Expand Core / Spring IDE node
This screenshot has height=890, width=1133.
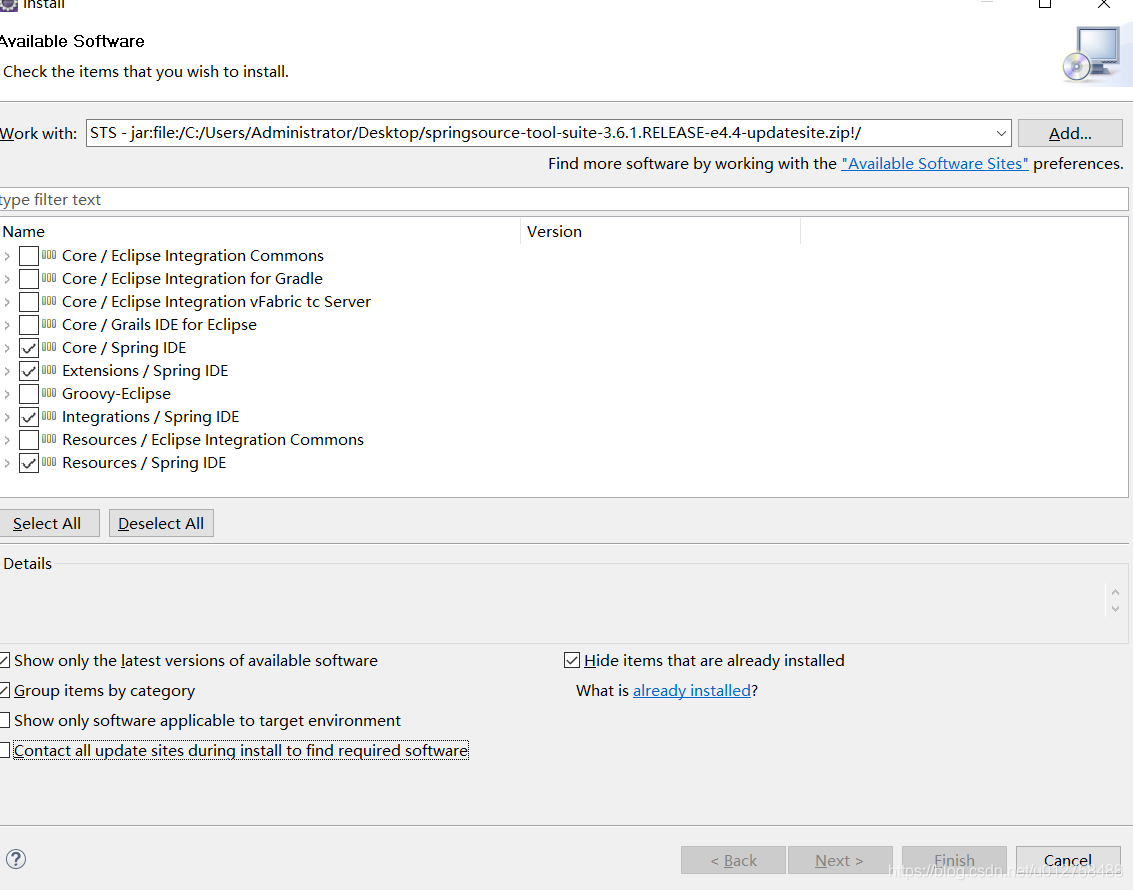click(7, 348)
